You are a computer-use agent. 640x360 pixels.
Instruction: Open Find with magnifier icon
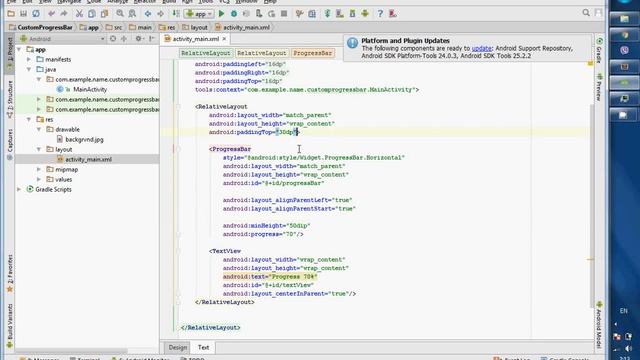click(120, 13)
